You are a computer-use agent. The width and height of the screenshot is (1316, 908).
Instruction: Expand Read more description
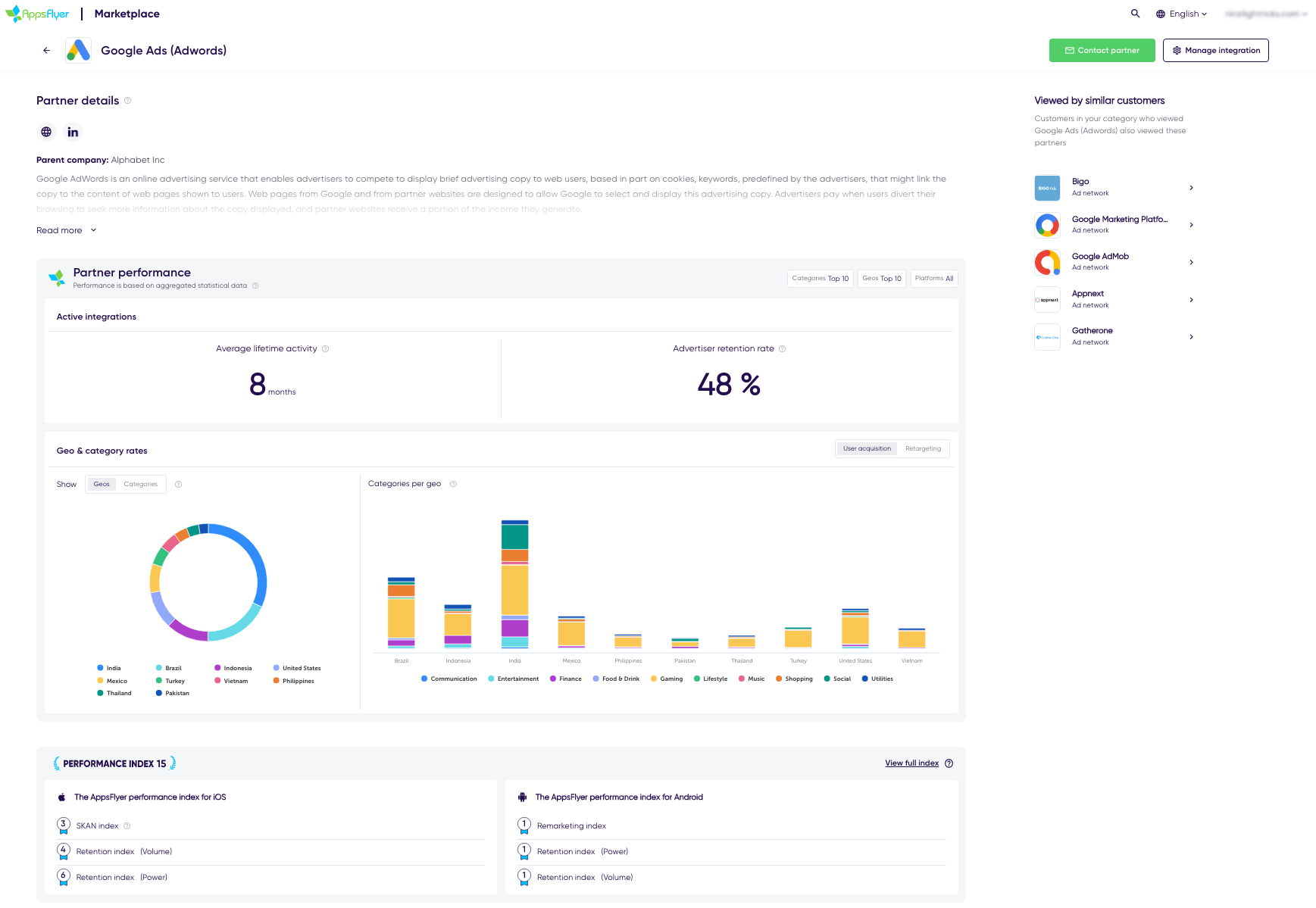tap(67, 230)
